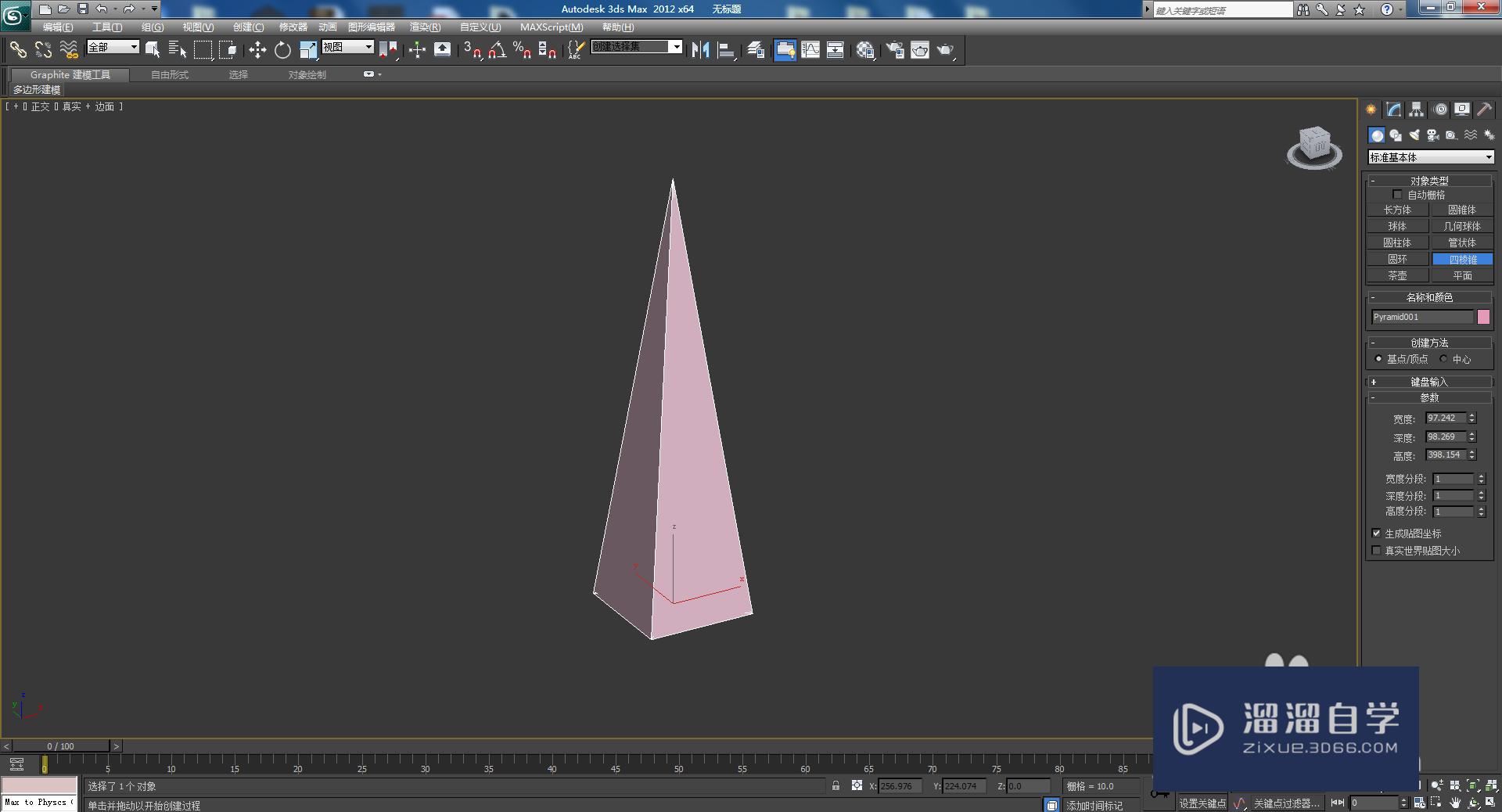The height and width of the screenshot is (812, 1502).
Task: Open the Select by Name list icon
Action: [178, 50]
